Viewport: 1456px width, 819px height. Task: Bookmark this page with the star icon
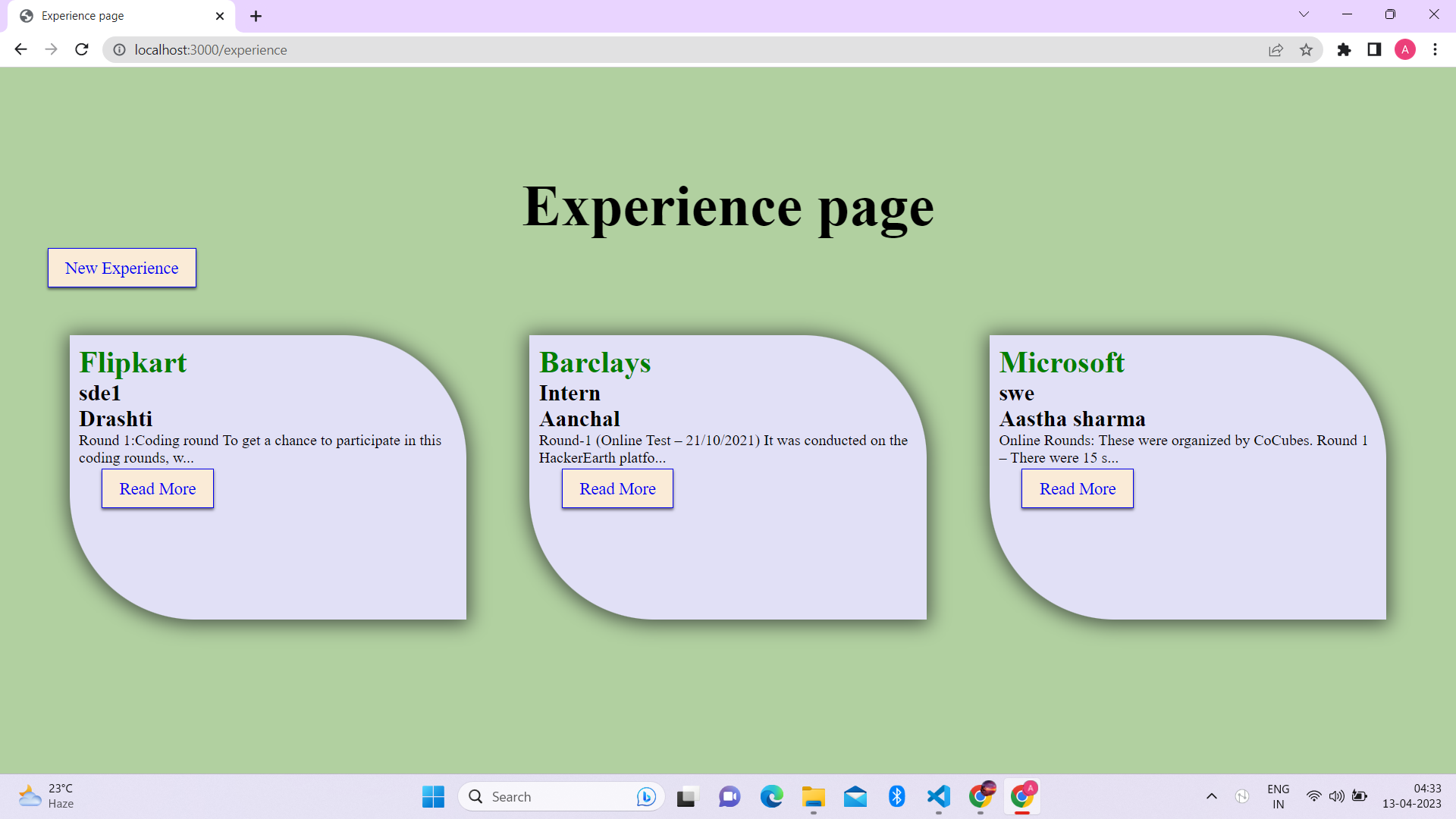coord(1306,50)
